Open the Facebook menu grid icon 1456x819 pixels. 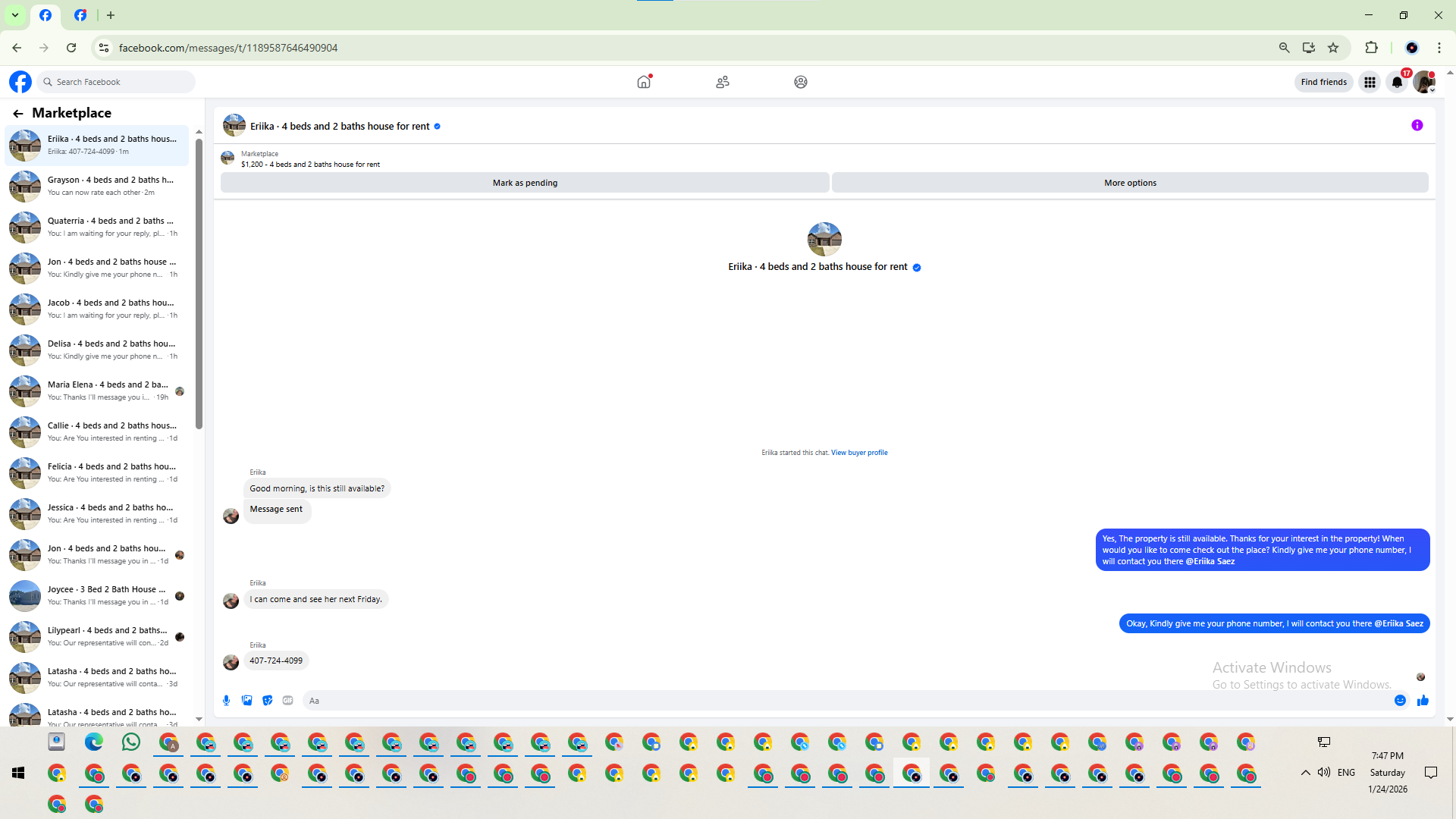point(1370,82)
